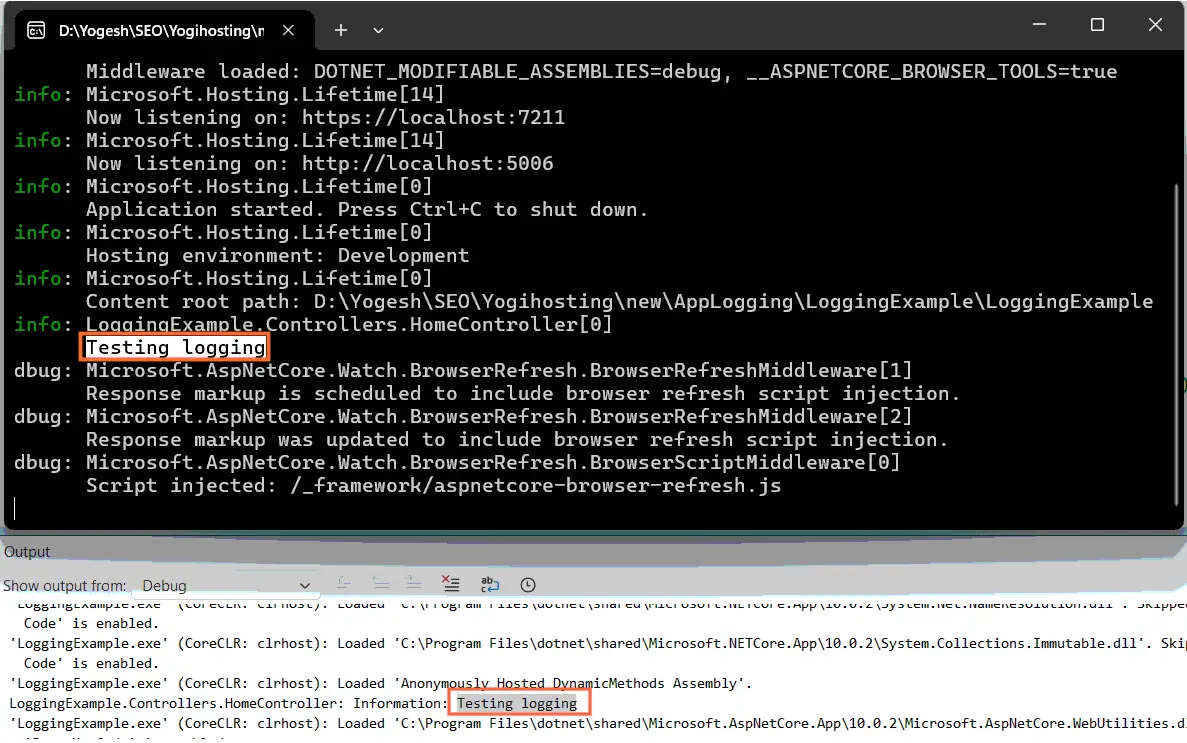
Task: Enable timestamp display in Output panel
Action: 527,584
